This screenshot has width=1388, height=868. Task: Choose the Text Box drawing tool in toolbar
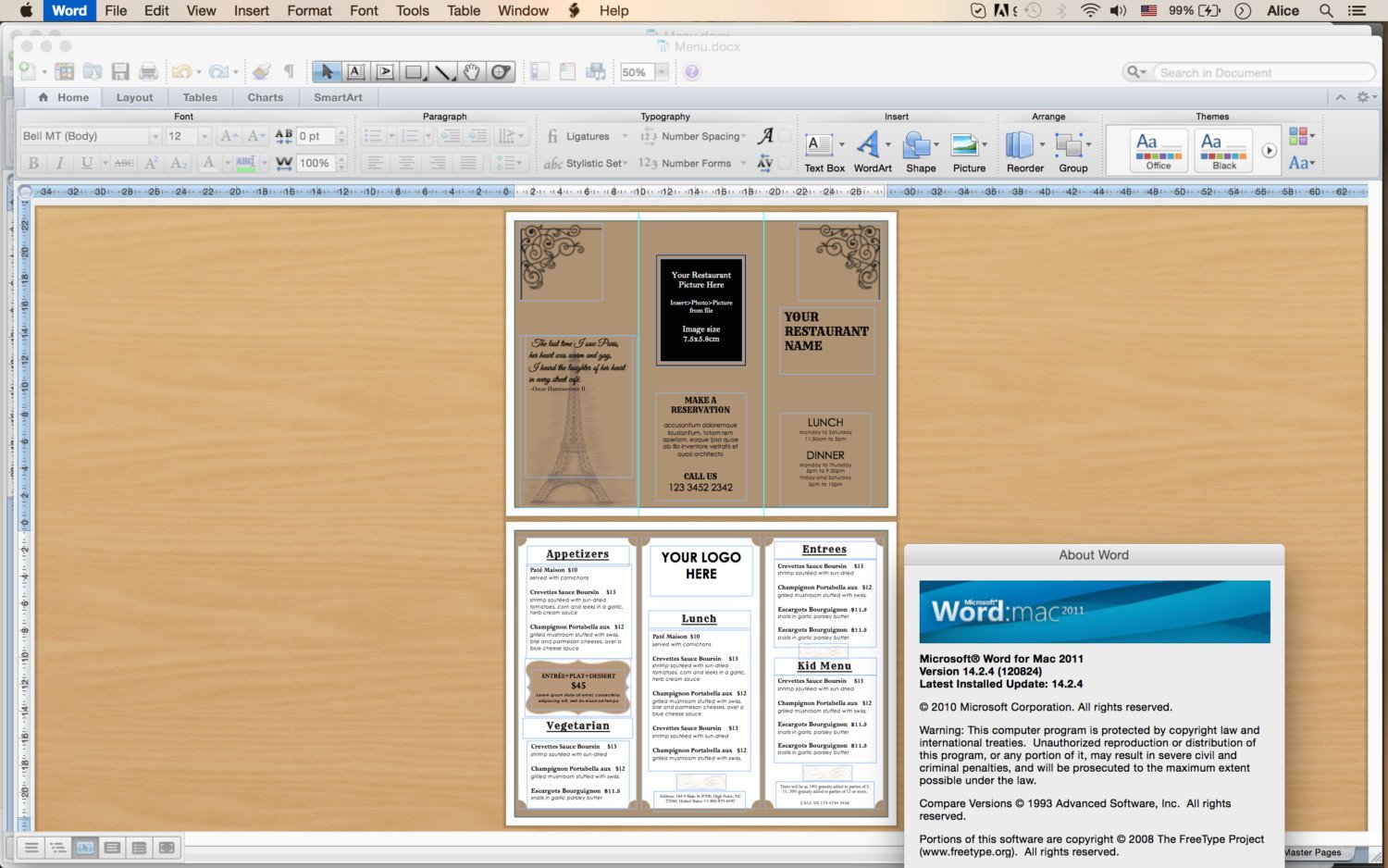click(x=356, y=72)
